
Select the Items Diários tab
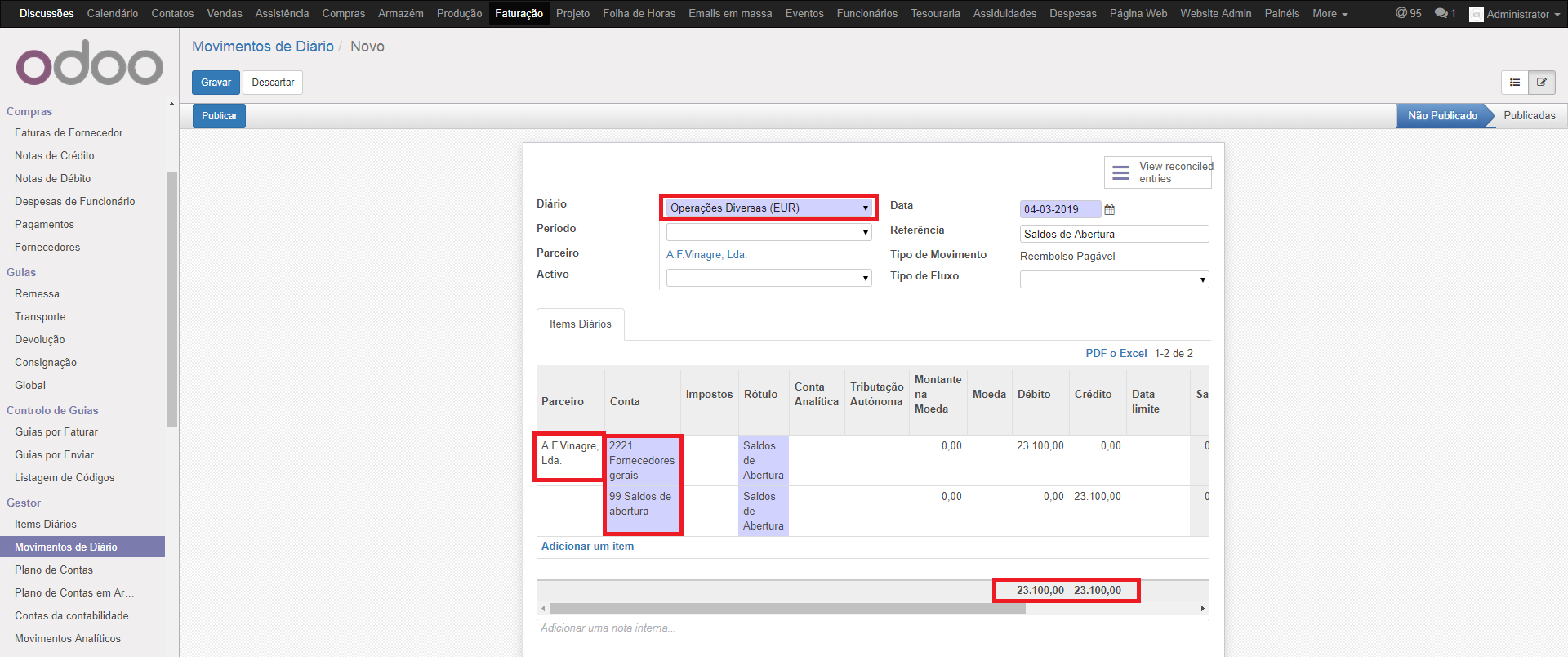[580, 324]
